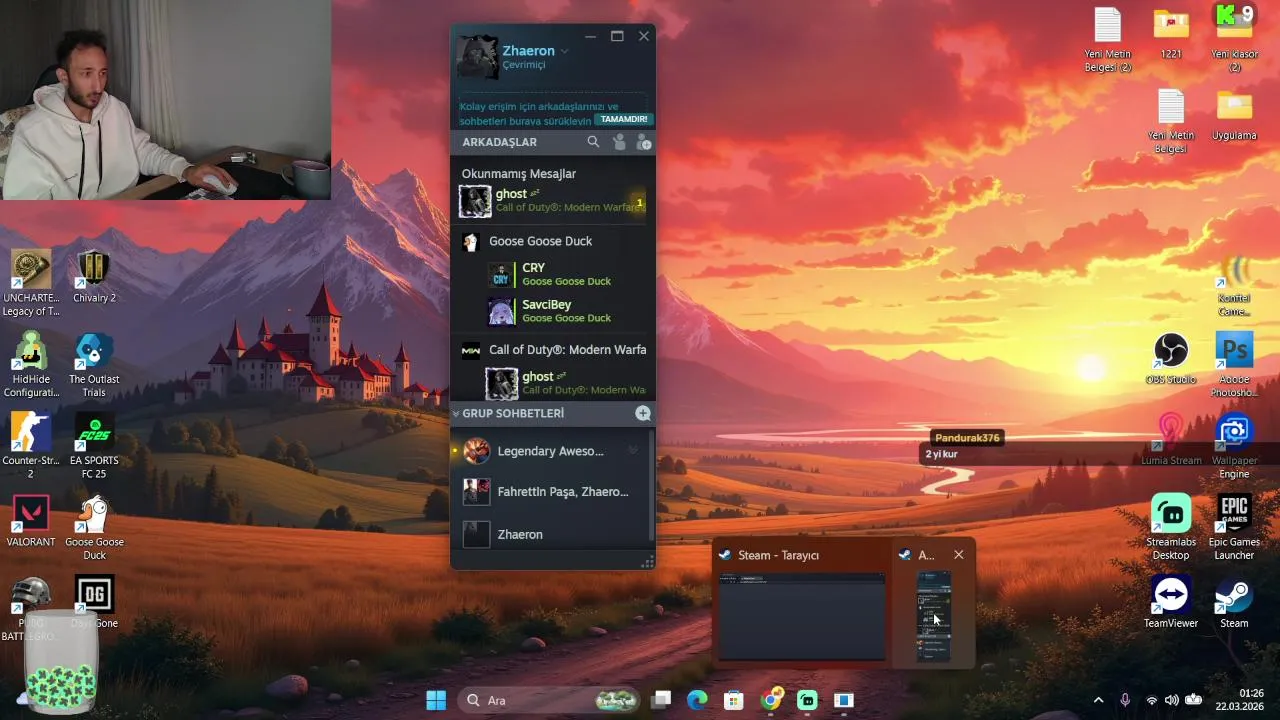Select the 1221 folder icon

coord(1171,34)
